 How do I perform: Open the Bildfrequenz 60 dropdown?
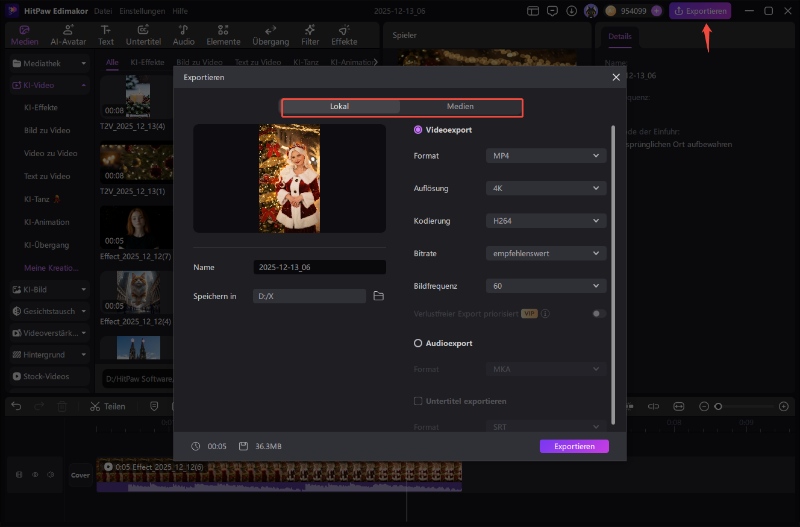[x=546, y=286]
